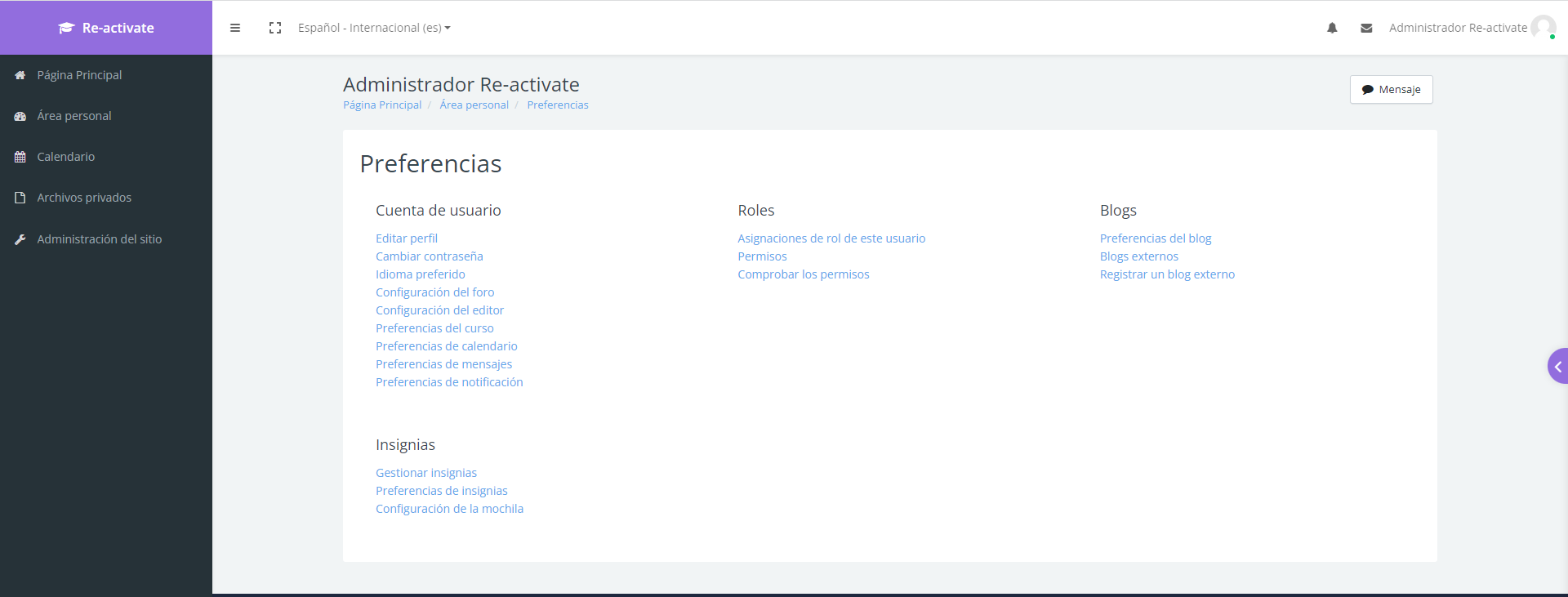Open Registrar un blog externo link
The image size is (1568, 597).
[x=1167, y=274]
